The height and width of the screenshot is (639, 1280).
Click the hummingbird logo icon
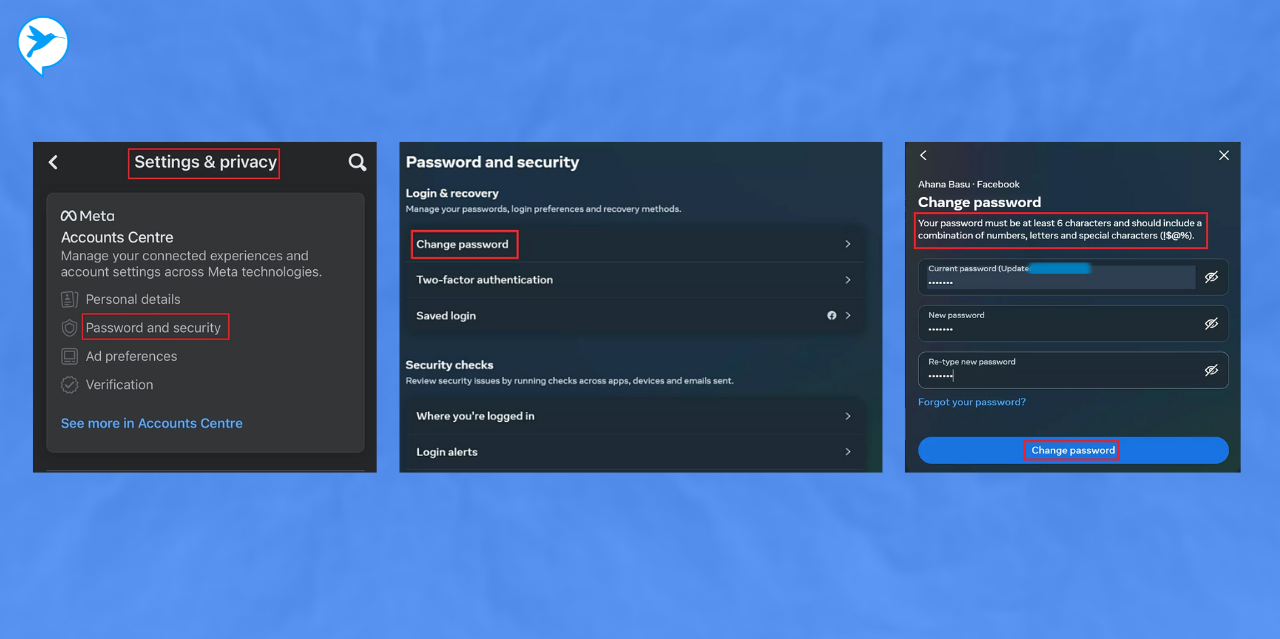(42, 44)
